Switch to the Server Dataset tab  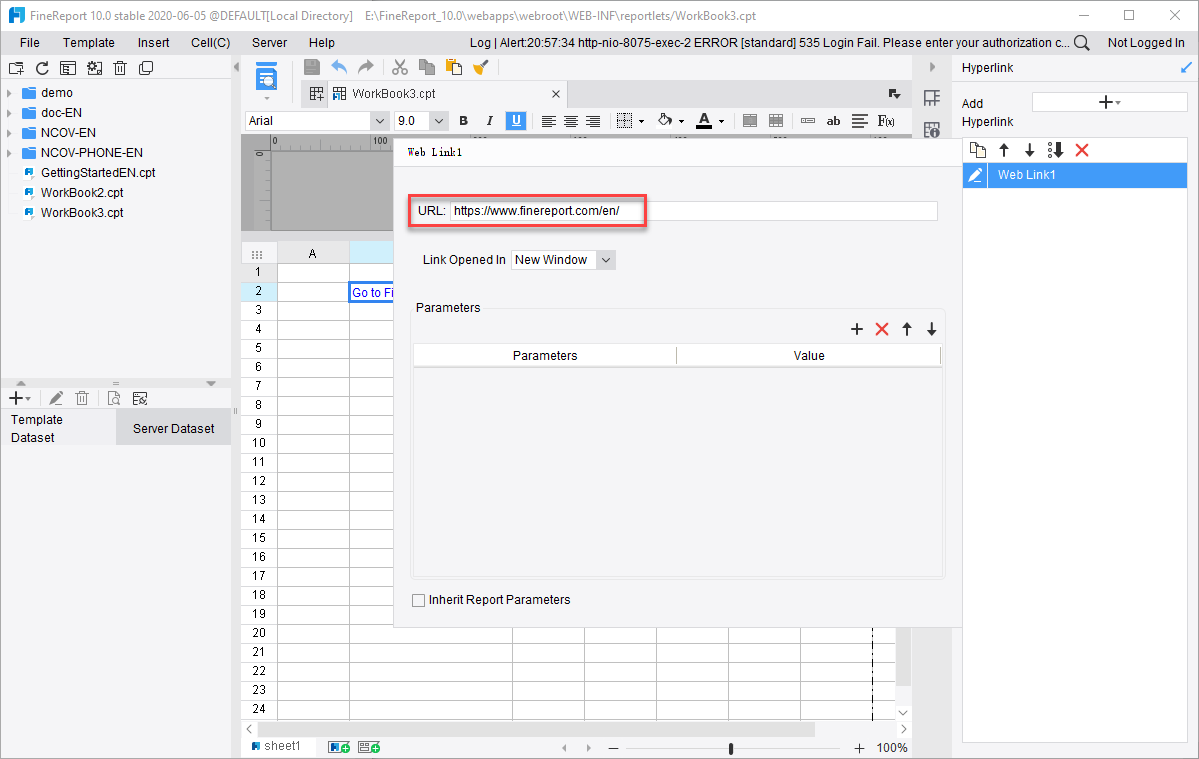(x=173, y=427)
